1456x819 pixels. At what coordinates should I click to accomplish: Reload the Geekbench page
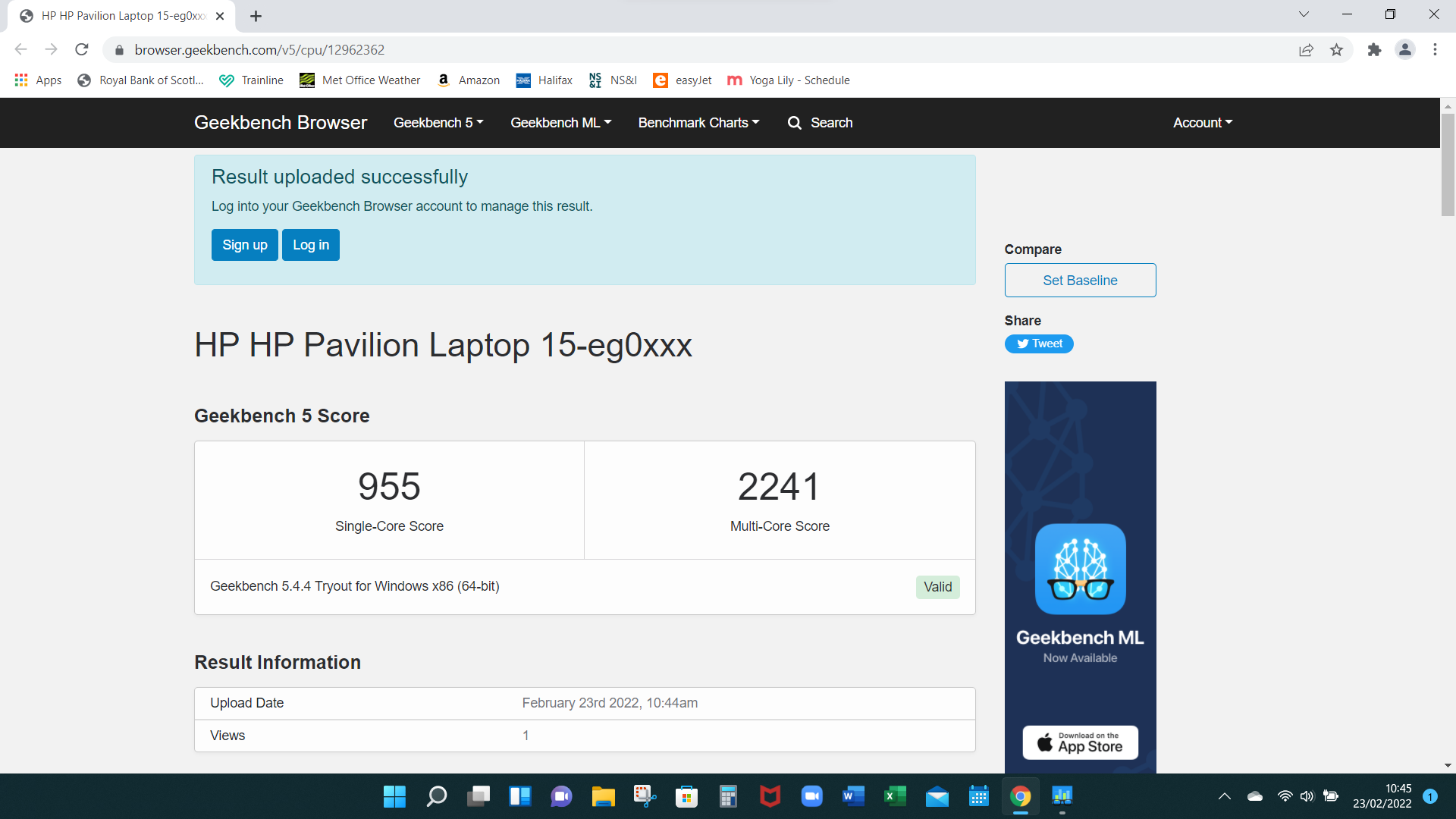click(82, 49)
